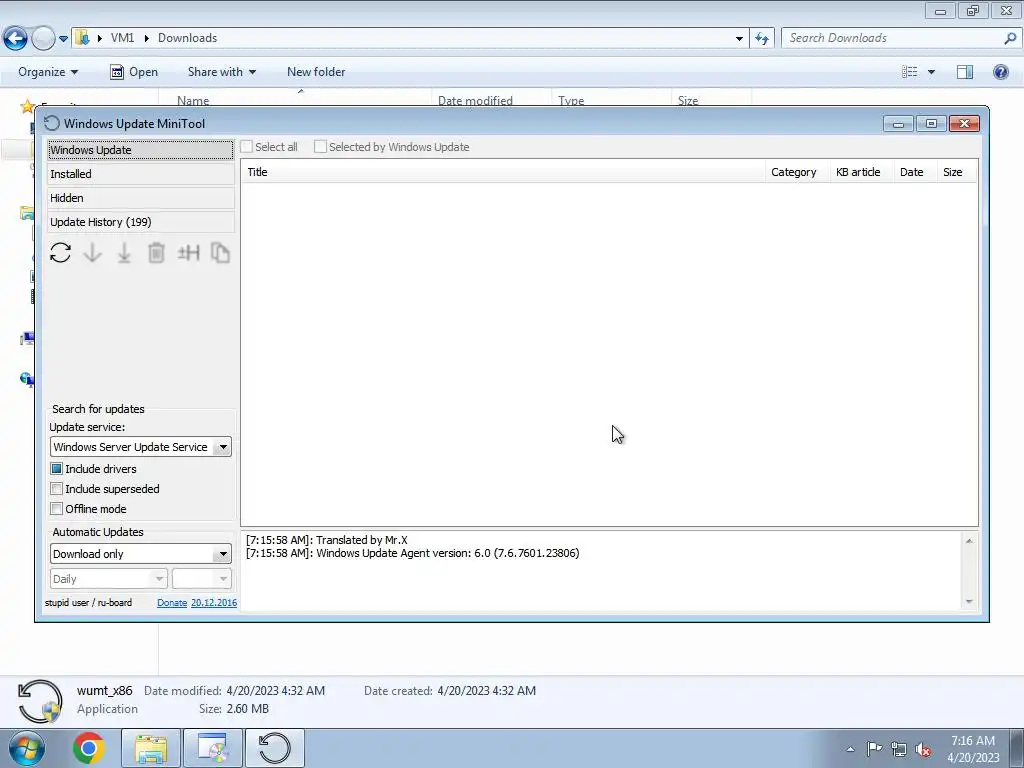The width and height of the screenshot is (1024, 768).
Task: Click the search magnifier icon in Explorer
Action: [1010, 38]
